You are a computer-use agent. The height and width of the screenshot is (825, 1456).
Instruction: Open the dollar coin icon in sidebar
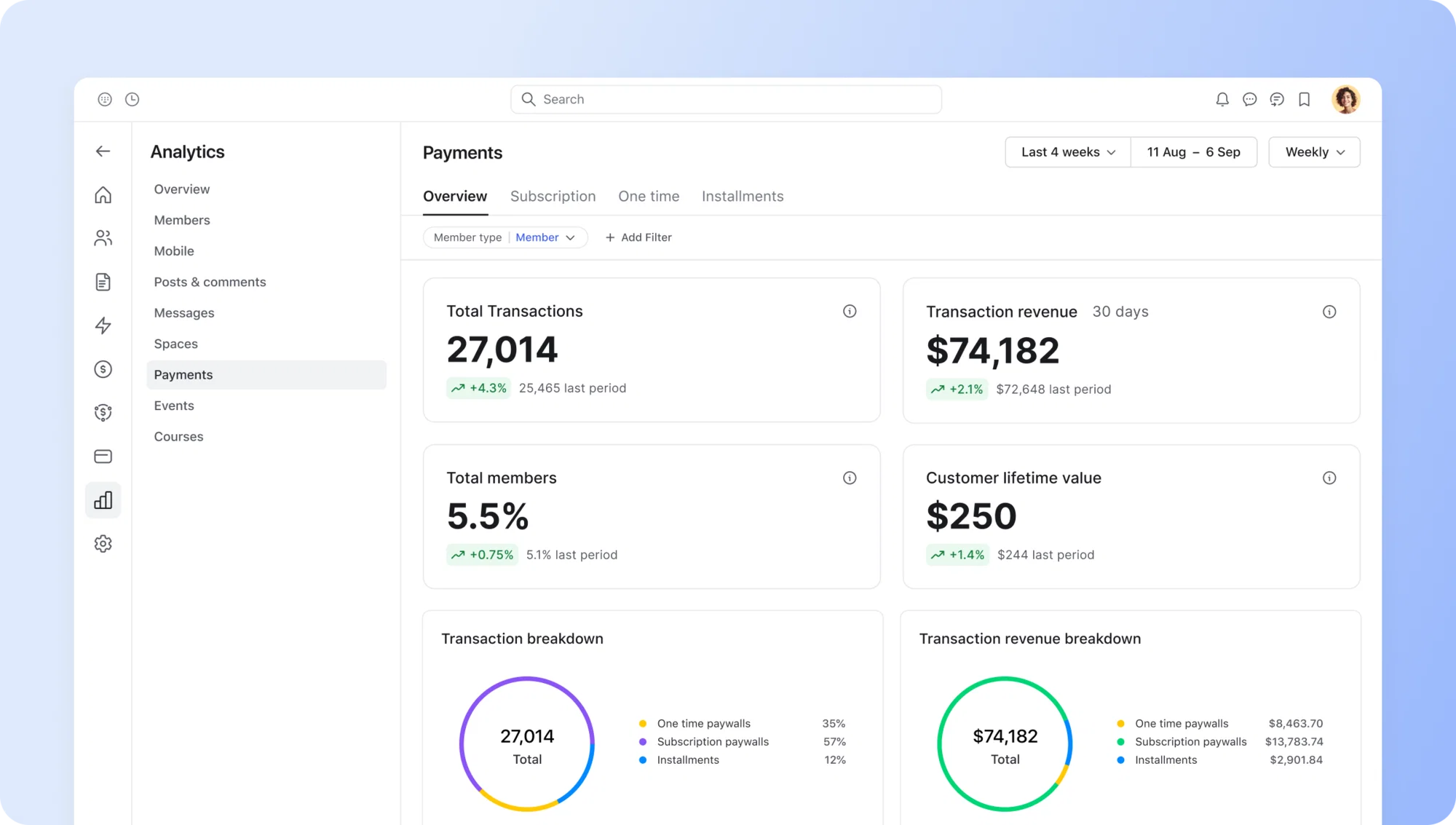(103, 369)
